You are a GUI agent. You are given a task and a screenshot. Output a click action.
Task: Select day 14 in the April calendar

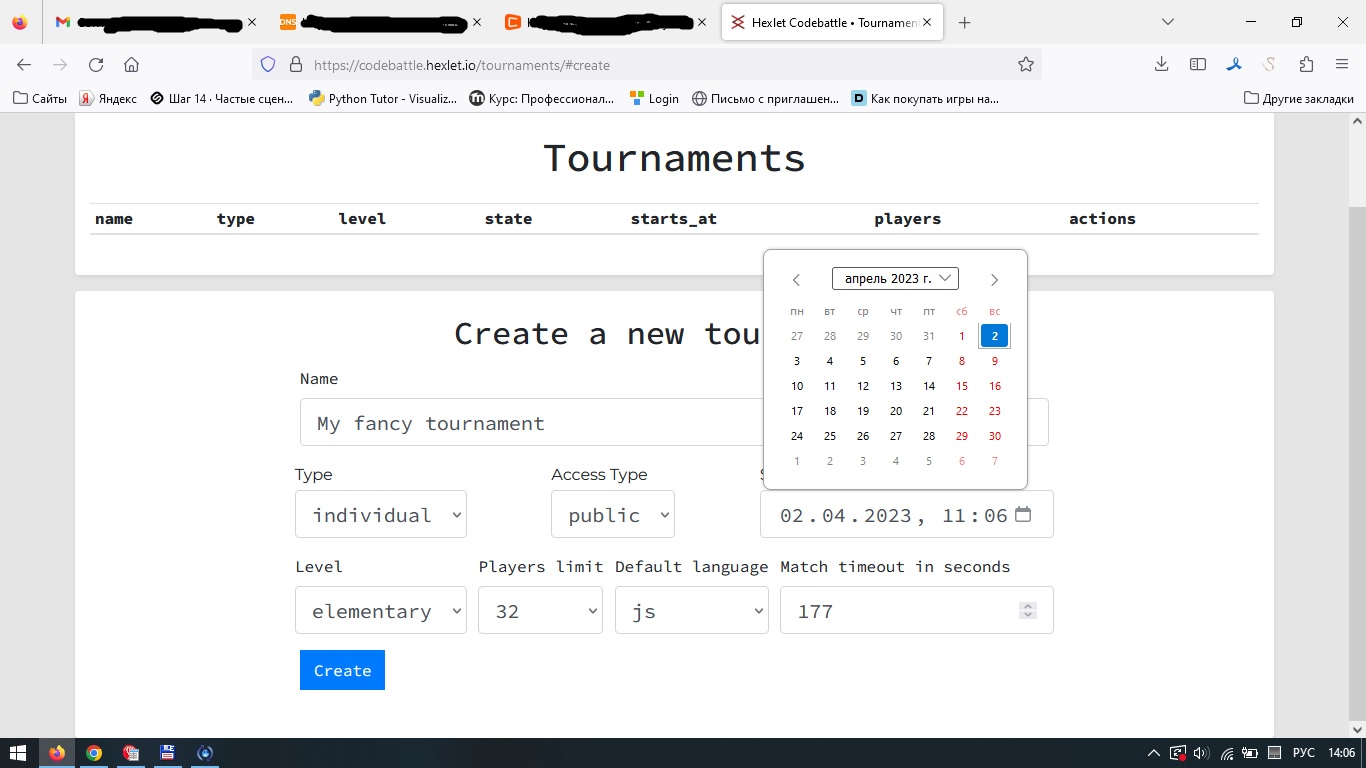pos(928,386)
